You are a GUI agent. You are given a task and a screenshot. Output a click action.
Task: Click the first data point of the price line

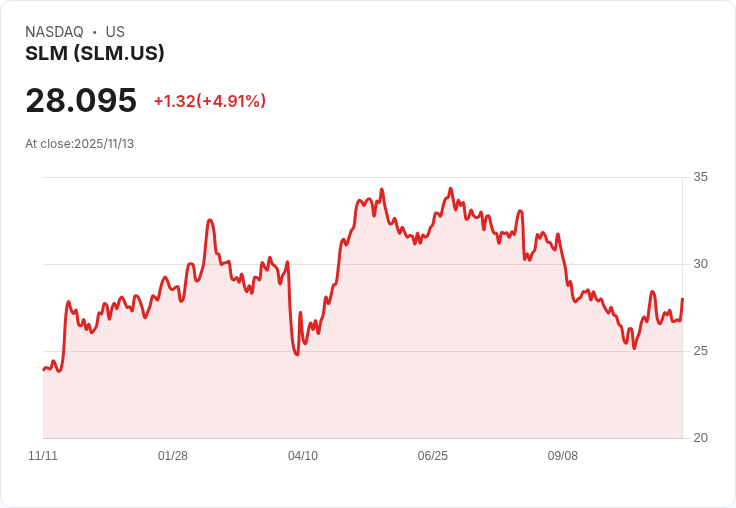point(44,369)
